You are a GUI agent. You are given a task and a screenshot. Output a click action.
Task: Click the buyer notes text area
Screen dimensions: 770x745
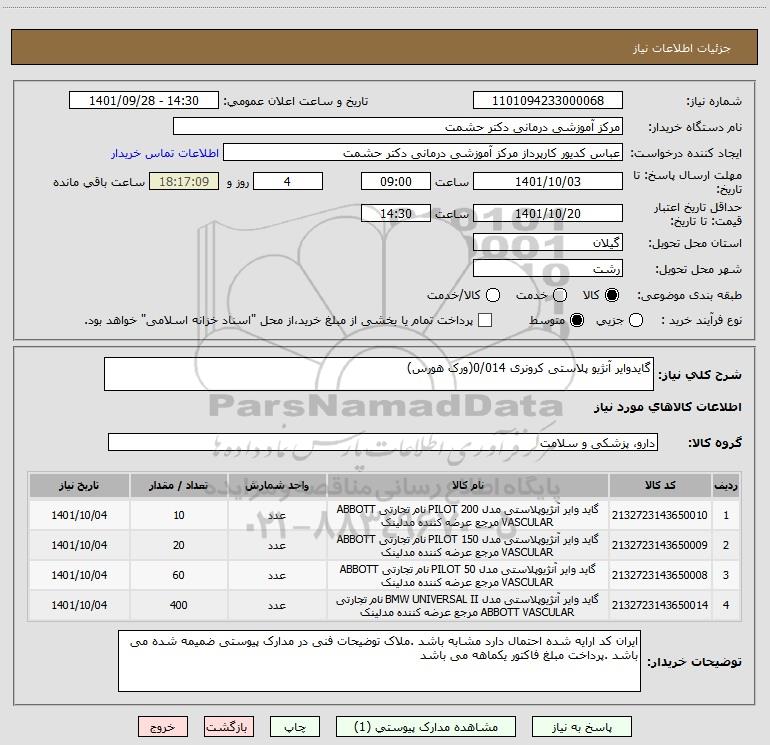click(x=379, y=661)
